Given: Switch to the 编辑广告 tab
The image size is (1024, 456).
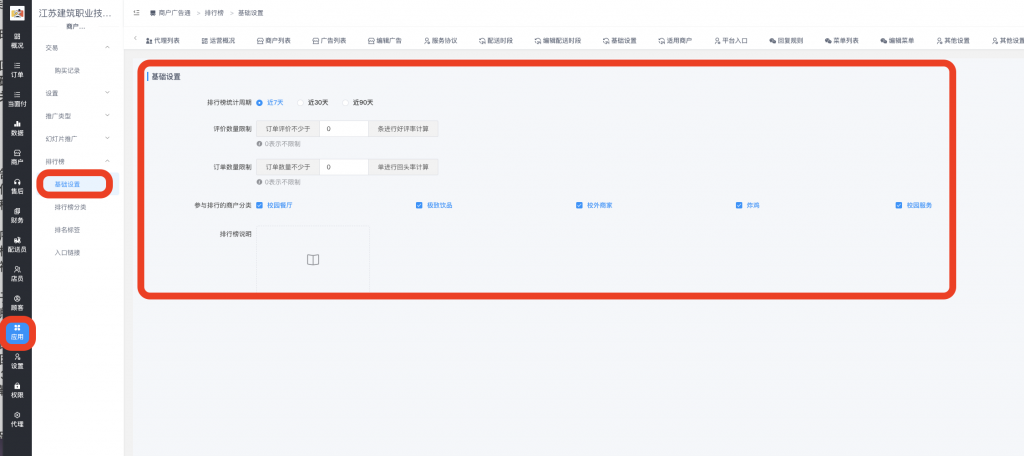Looking at the screenshot, I should pos(385,41).
